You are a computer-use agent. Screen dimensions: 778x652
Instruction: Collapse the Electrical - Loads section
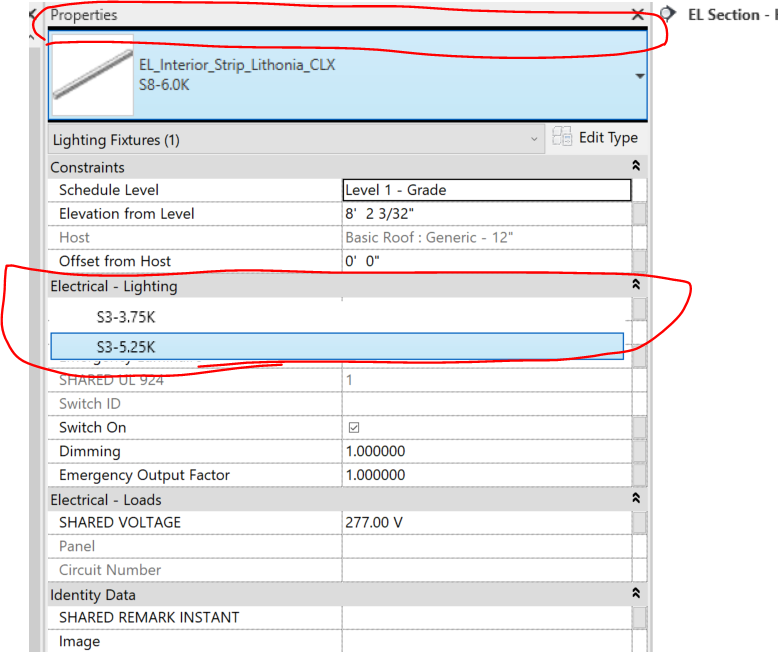[636, 498]
